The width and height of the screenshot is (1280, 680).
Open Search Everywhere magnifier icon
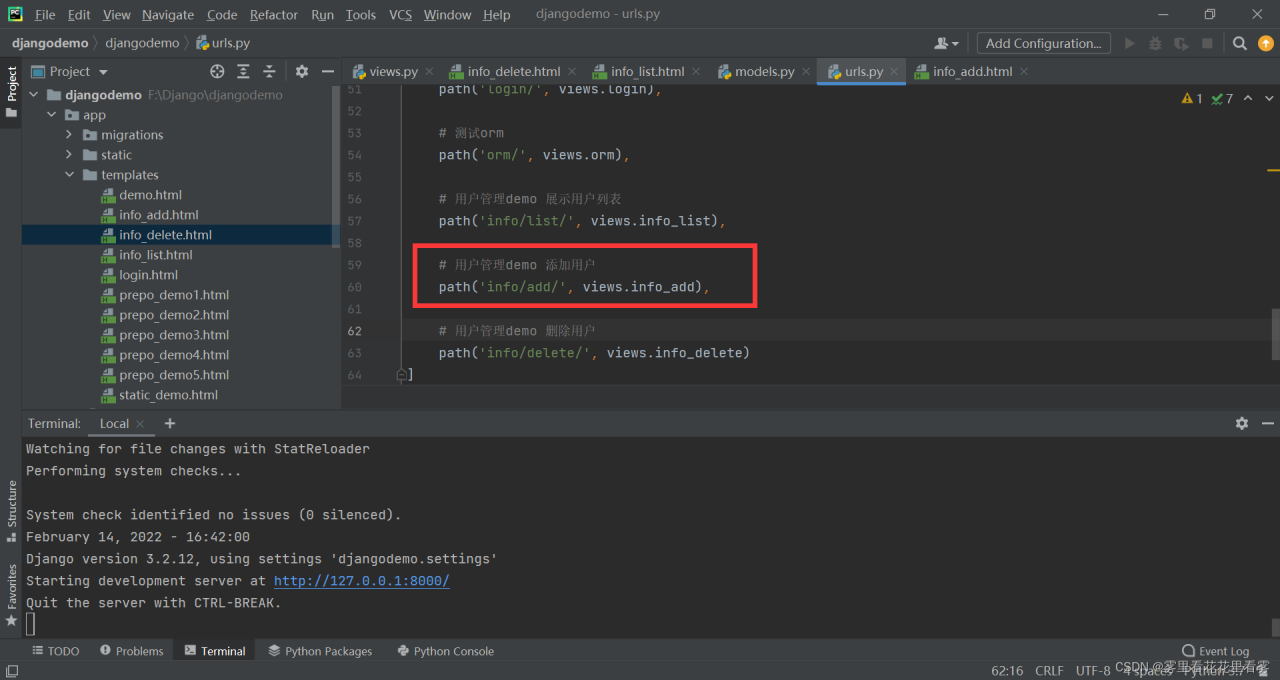(x=1240, y=43)
